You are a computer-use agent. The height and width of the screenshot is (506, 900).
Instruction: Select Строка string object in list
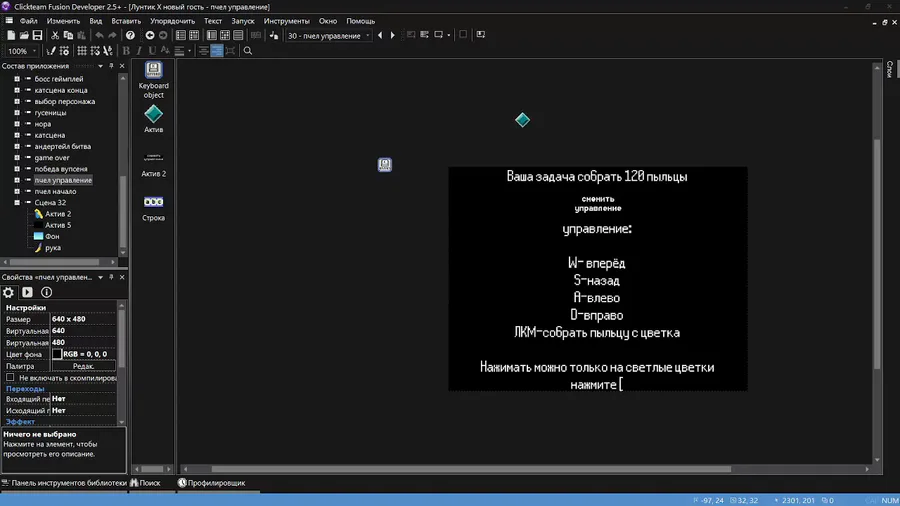pos(153,208)
